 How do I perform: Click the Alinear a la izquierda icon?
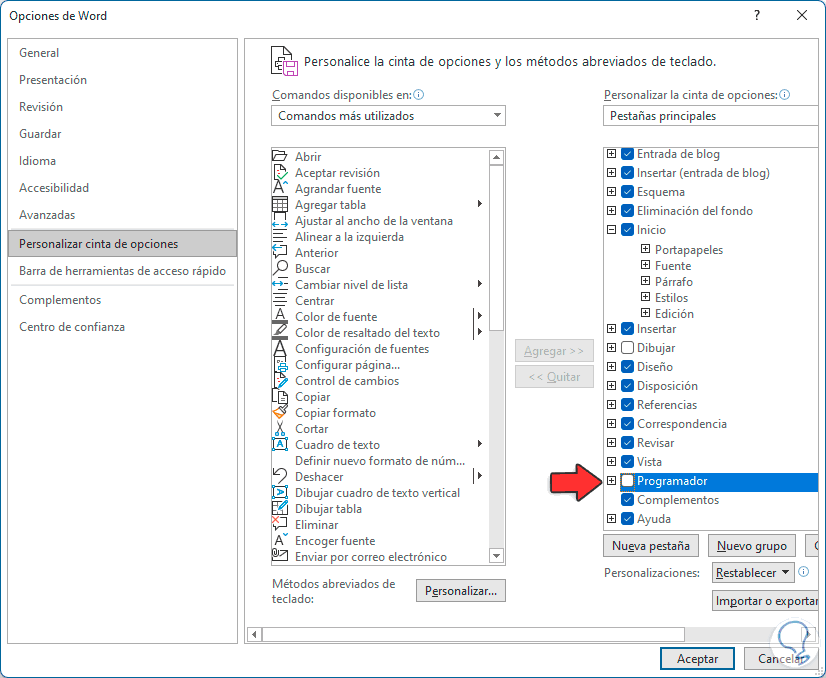[x=280, y=237]
